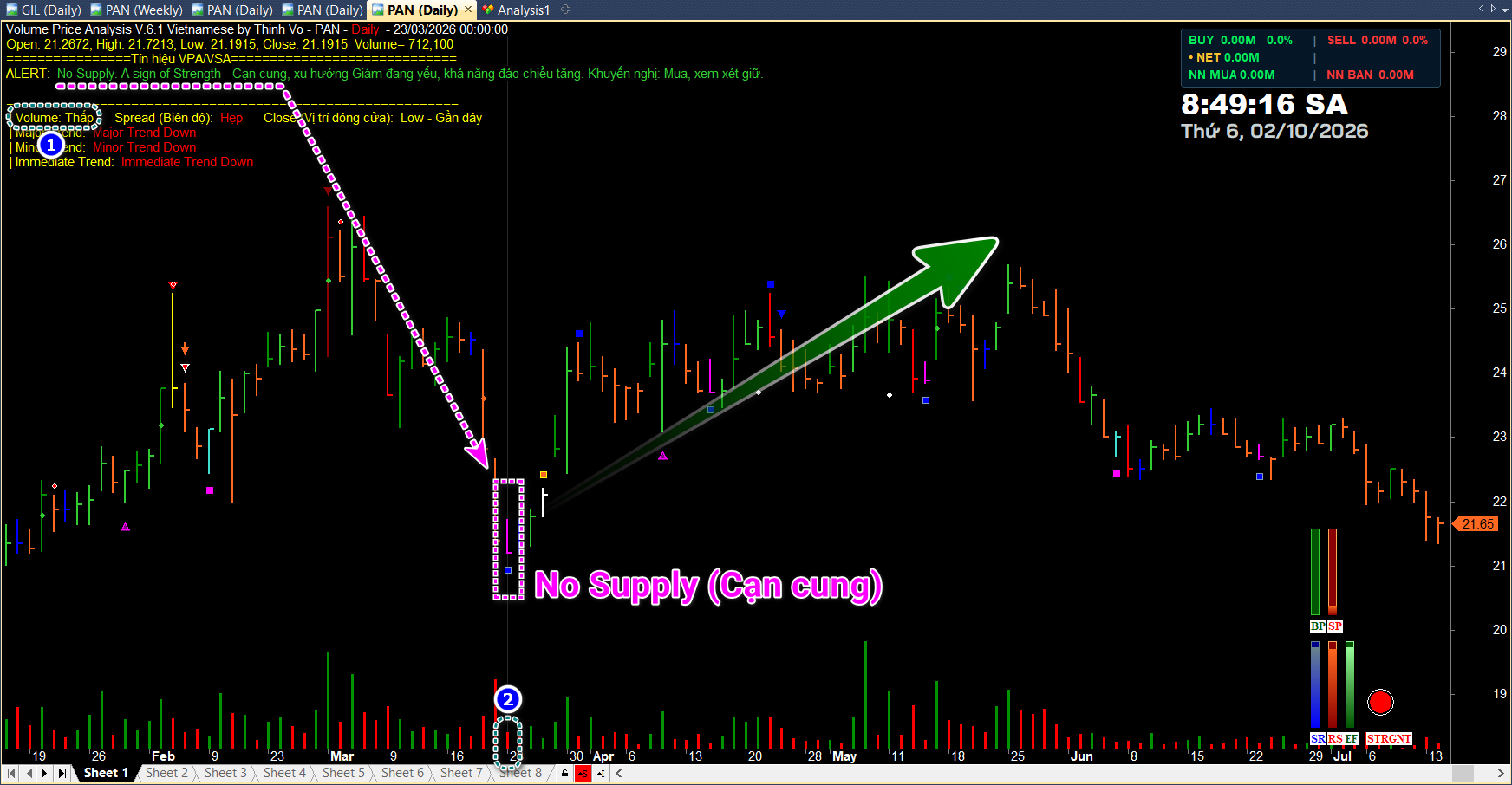Jump to the last sheet arrow
1512x785 pixels.
pyautogui.click(x=62, y=773)
